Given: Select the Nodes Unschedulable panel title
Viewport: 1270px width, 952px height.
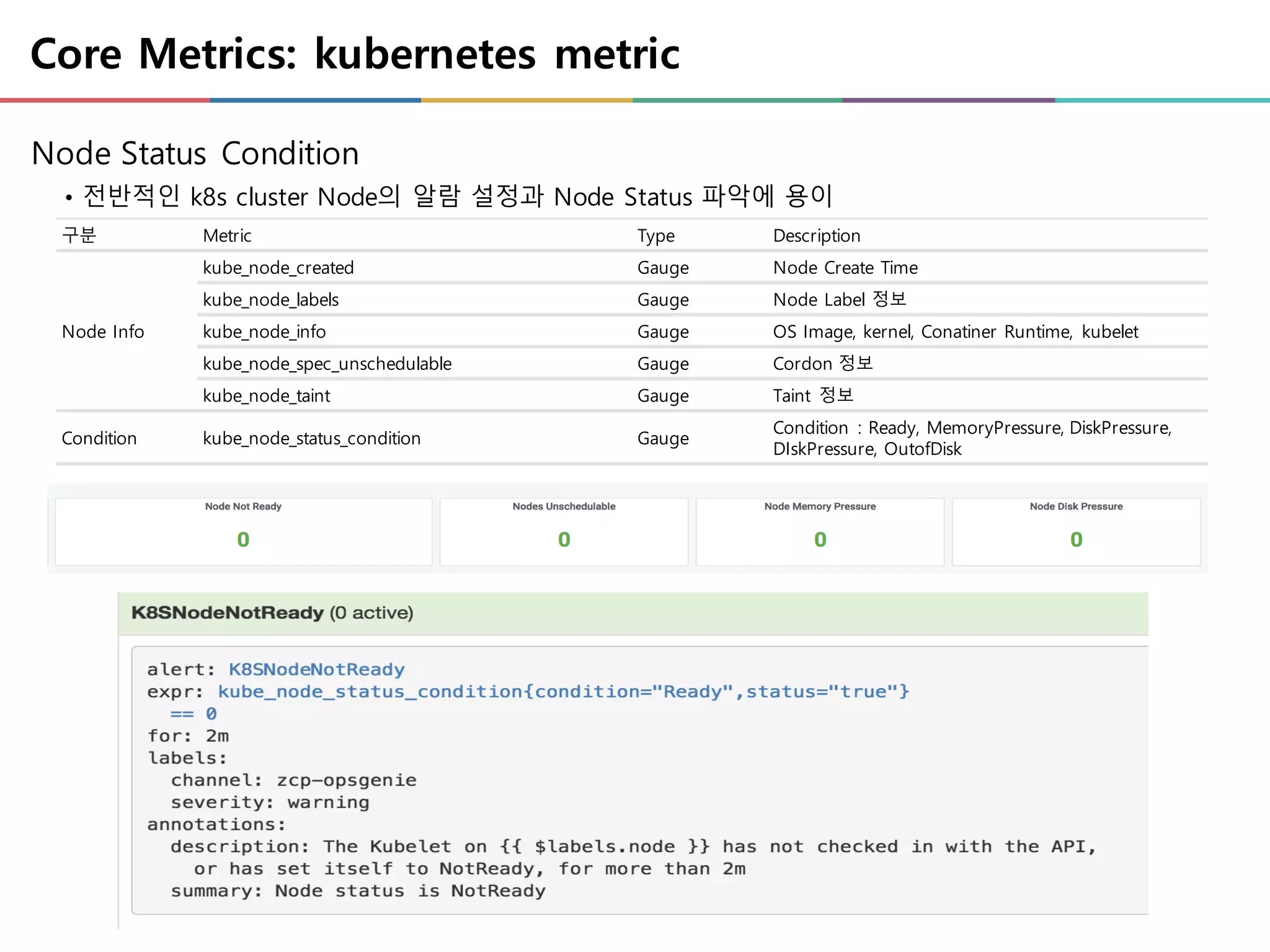Looking at the screenshot, I should (564, 506).
